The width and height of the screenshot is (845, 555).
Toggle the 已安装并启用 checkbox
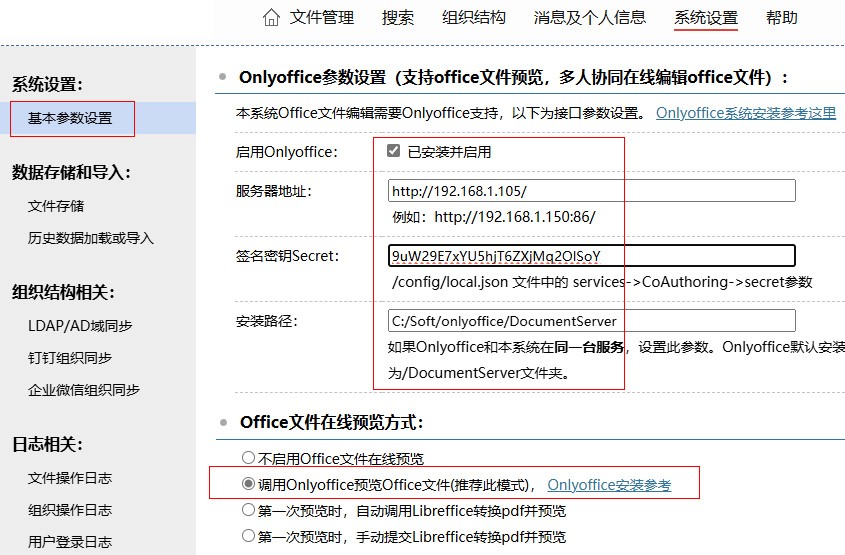click(393, 151)
